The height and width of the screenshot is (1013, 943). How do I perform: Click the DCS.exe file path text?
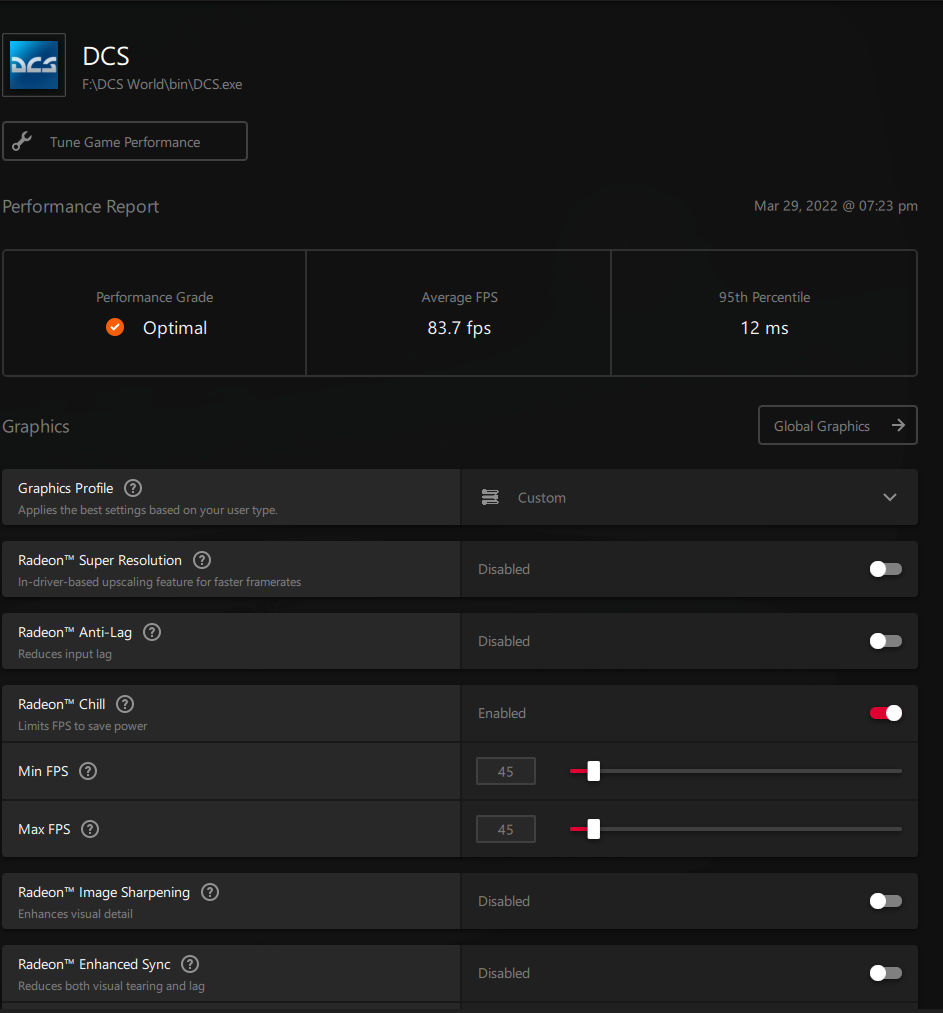[x=162, y=84]
